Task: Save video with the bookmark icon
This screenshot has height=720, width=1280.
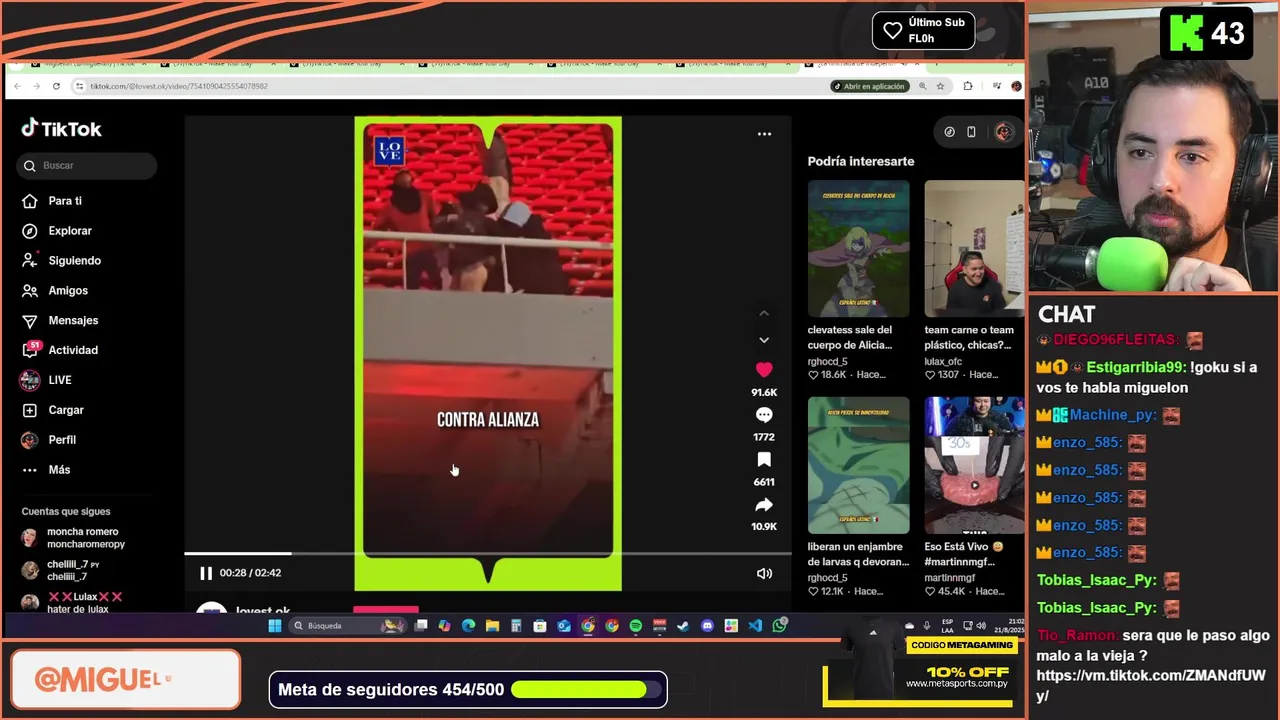Action: 764,460
